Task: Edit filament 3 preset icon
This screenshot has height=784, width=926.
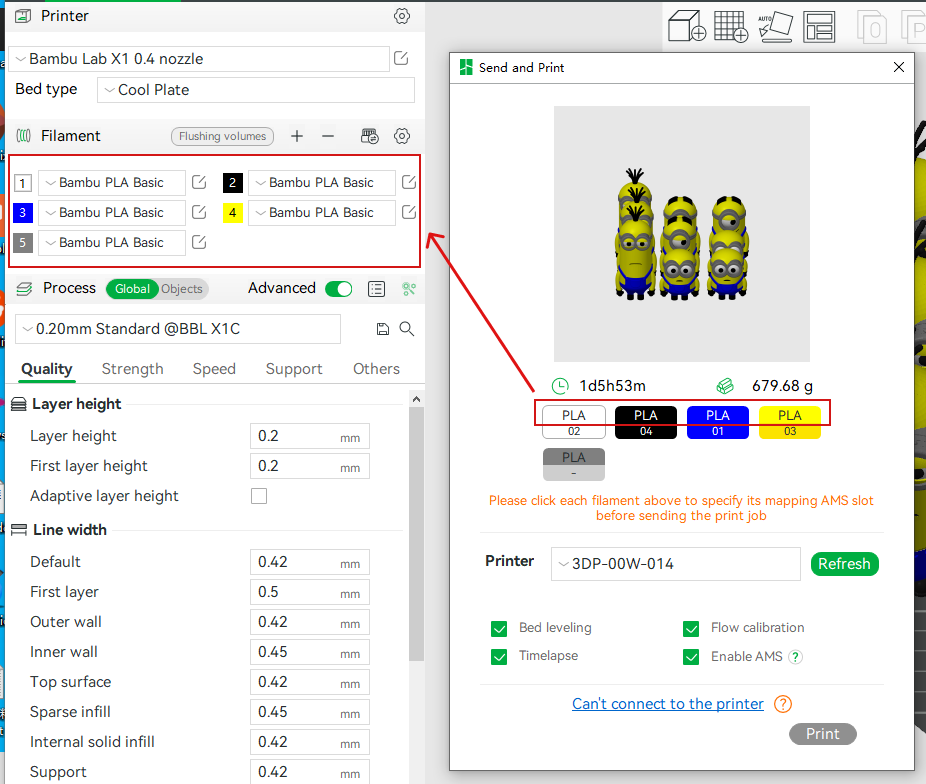Action: tap(199, 213)
